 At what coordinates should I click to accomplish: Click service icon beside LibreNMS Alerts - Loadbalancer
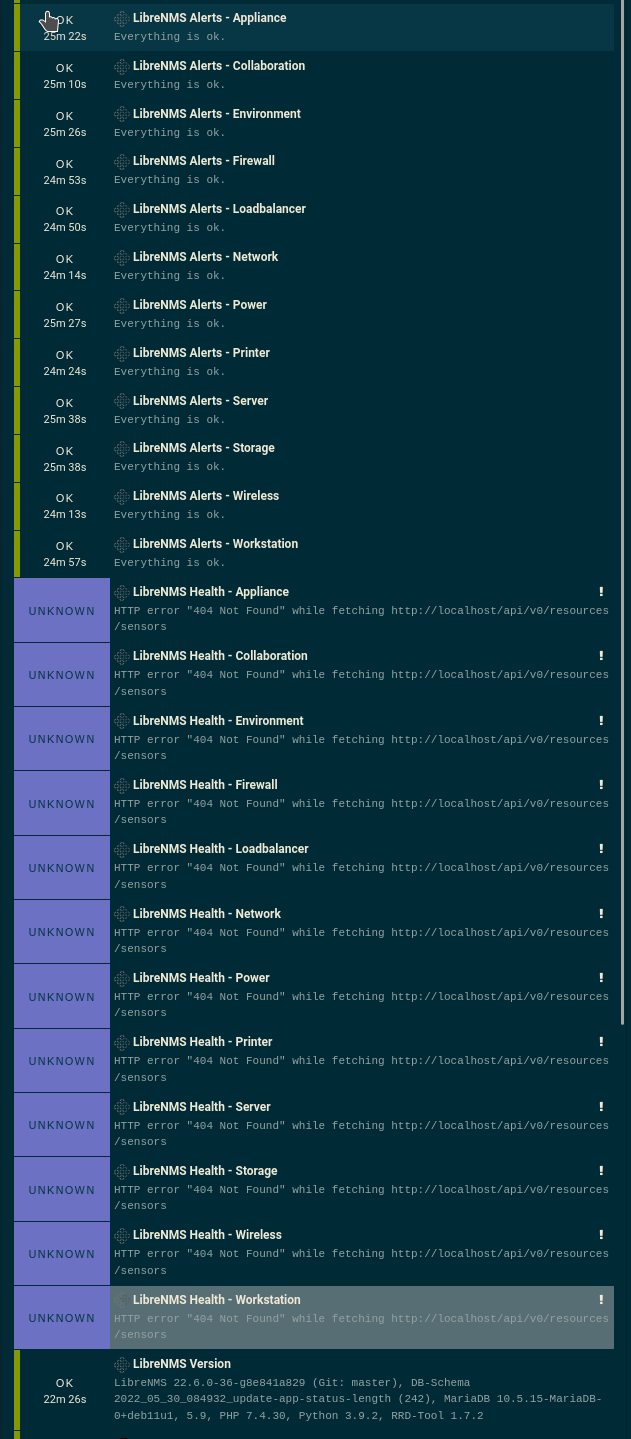pos(121,210)
